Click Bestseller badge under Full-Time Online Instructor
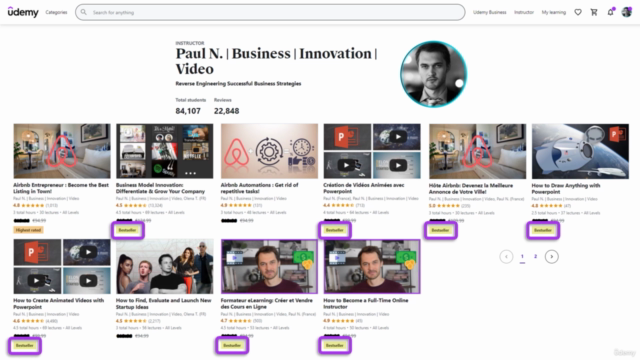The height and width of the screenshot is (360, 640). click(335, 346)
